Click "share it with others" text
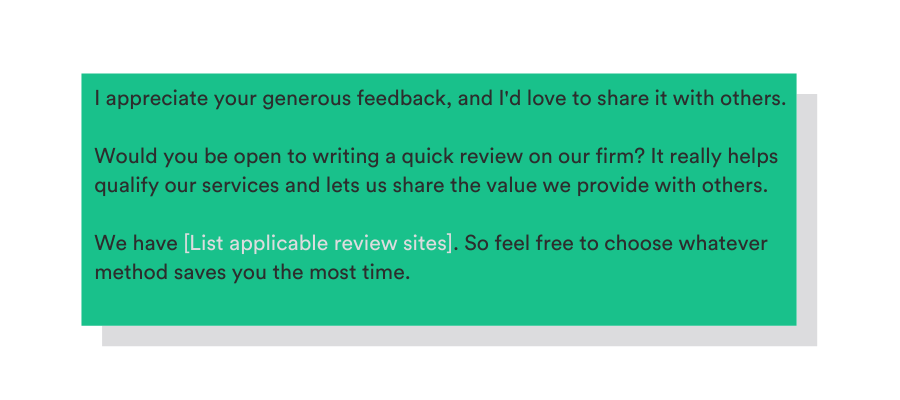This screenshot has height=400, width=900. 698,100
